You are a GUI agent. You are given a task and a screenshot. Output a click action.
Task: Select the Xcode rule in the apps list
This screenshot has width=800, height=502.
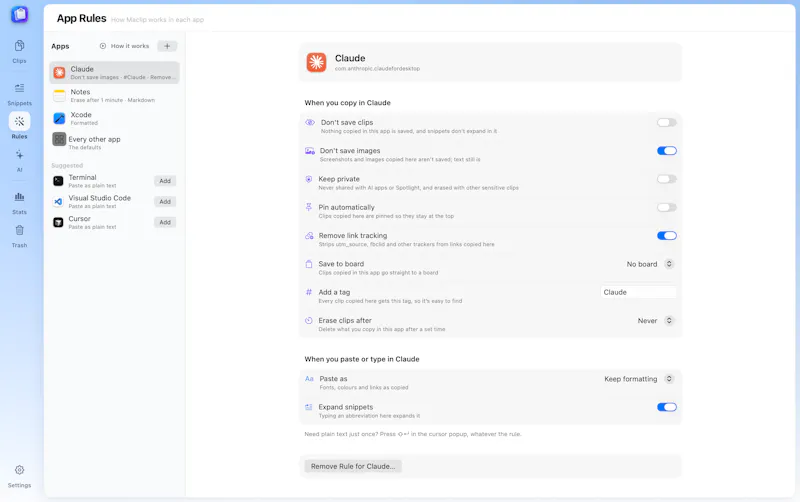pyautogui.click(x=115, y=118)
